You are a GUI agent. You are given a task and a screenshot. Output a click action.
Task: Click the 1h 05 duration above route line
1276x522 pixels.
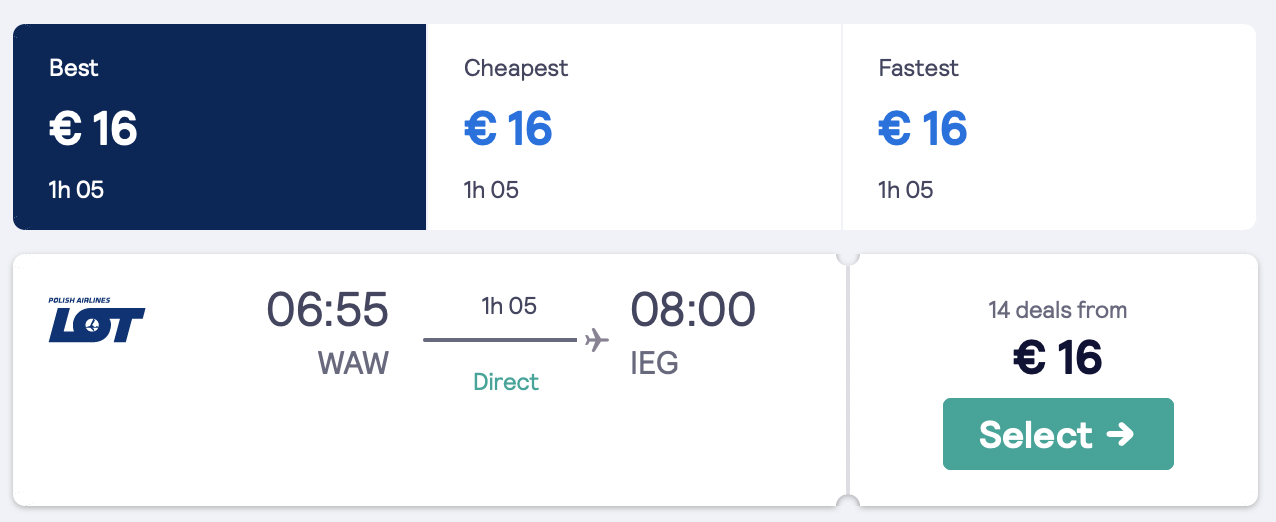point(509,306)
